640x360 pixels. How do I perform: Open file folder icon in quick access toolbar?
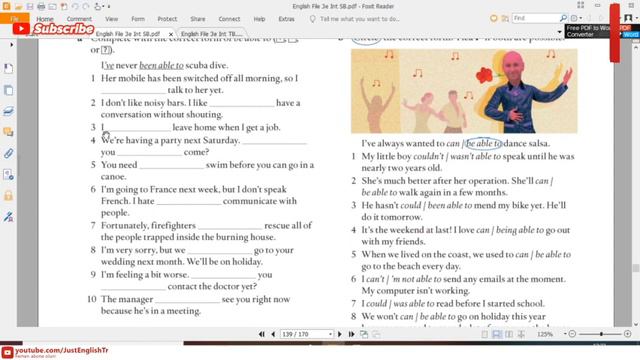(x=19, y=6)
